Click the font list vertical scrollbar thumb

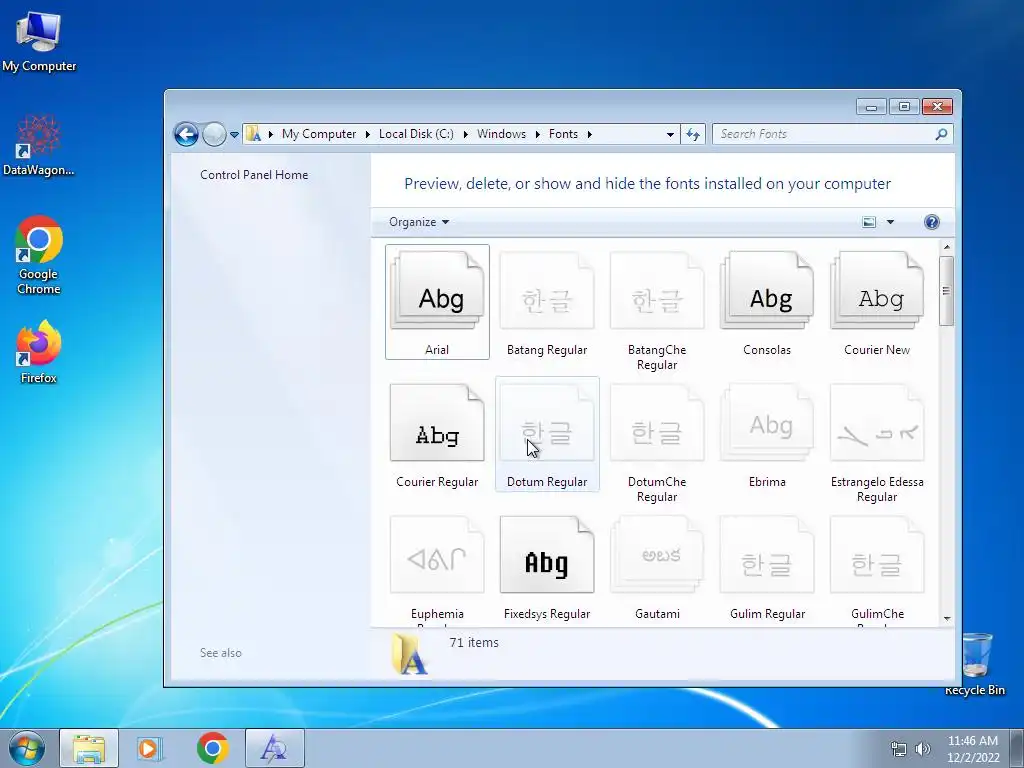(x=946, y=291)
